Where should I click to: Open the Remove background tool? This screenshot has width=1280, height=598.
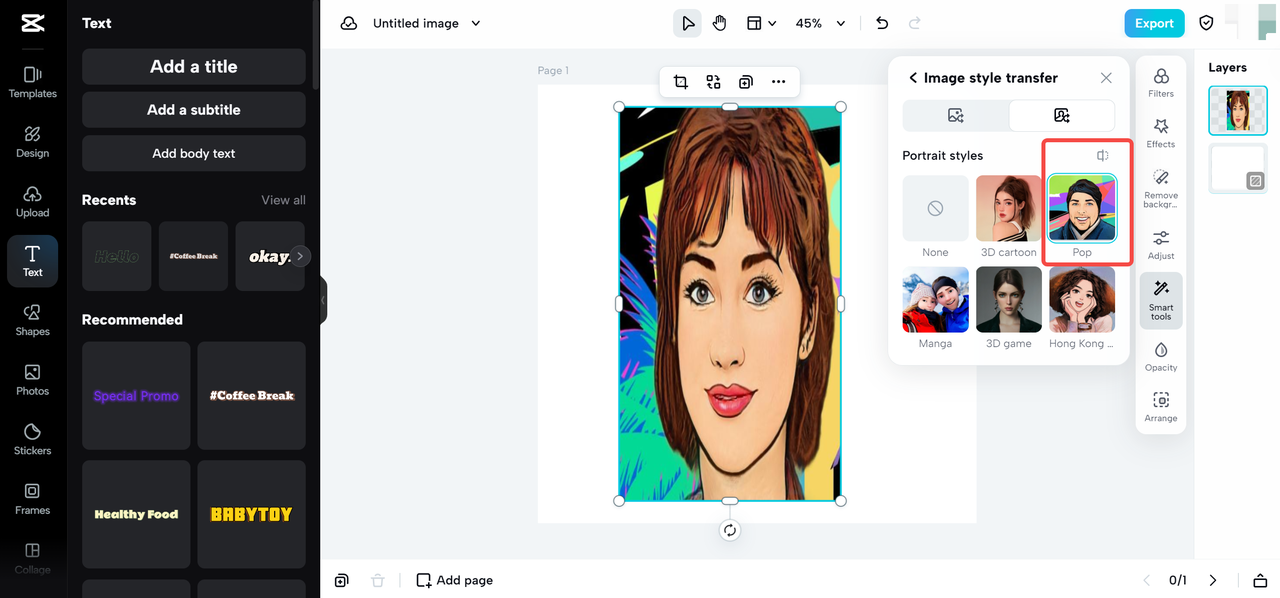pos(1161,188)
